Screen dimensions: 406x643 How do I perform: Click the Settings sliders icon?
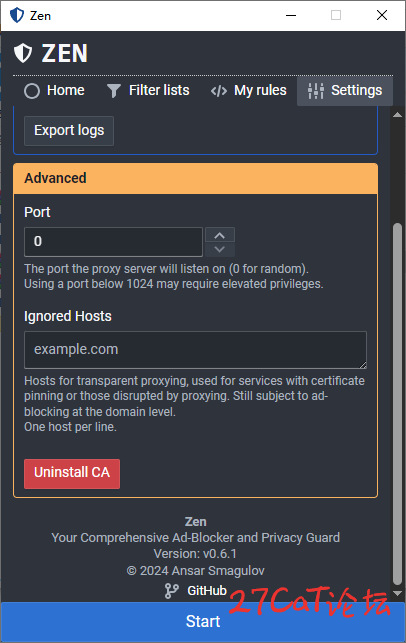316,91
